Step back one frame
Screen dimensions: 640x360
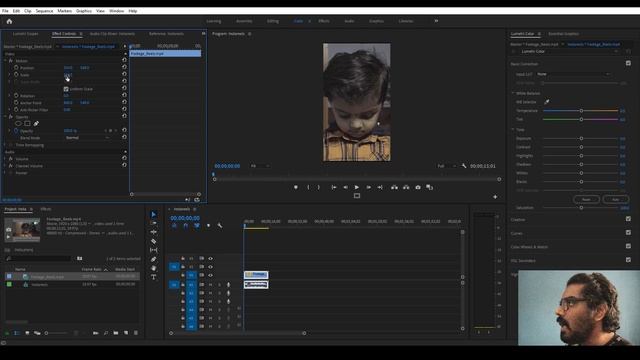click(x=345, y=187)
